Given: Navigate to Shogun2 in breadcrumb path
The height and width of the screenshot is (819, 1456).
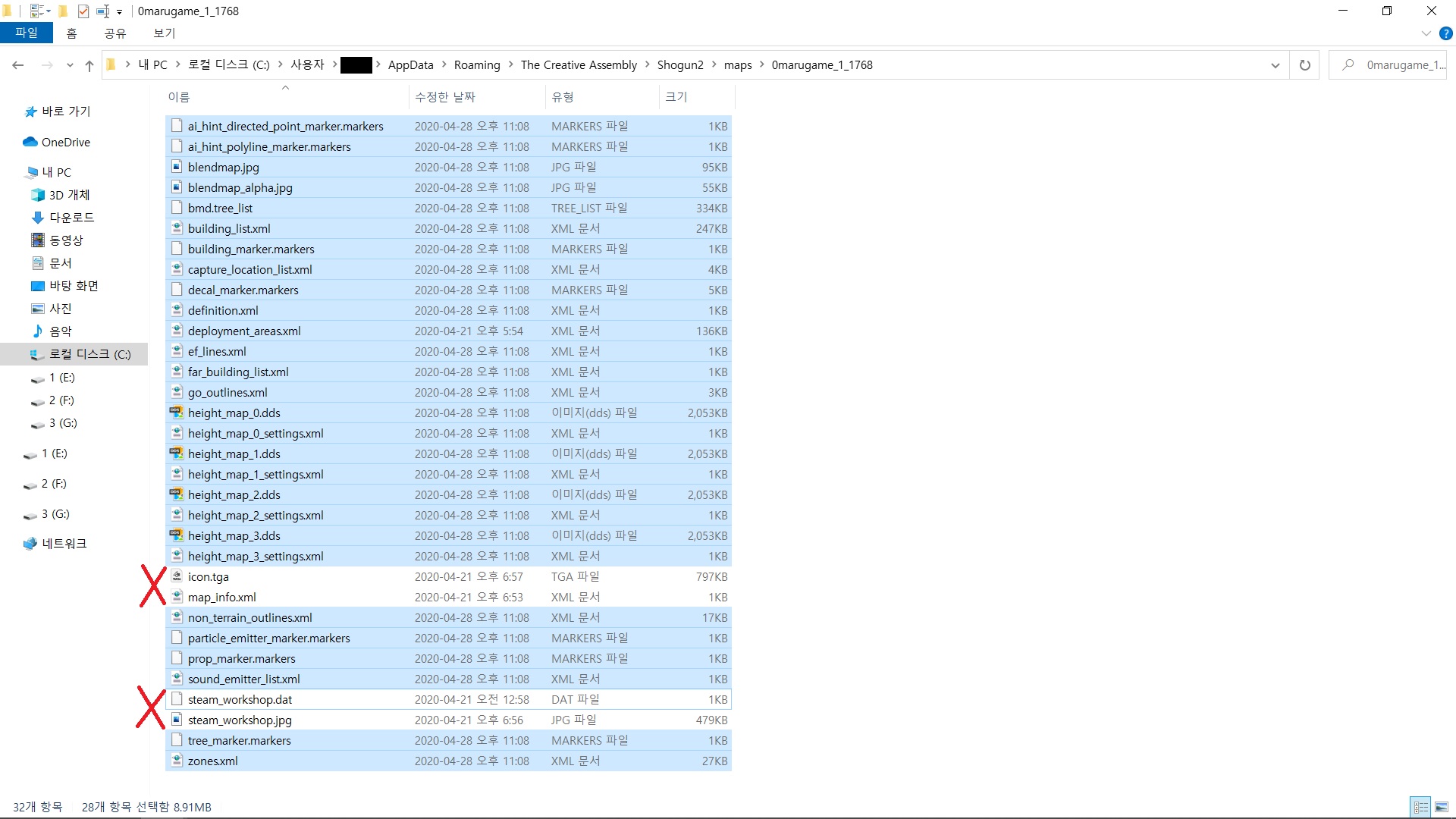Looking at the screenshot, I should [680, 65].
